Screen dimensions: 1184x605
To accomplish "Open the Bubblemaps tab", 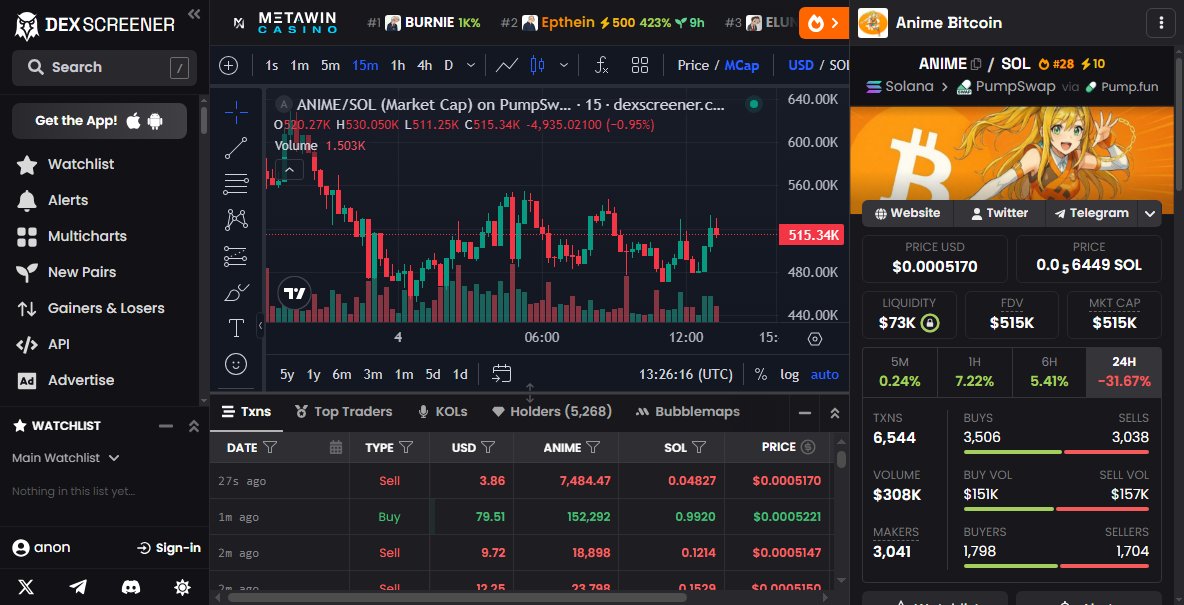I will (687, 412).
